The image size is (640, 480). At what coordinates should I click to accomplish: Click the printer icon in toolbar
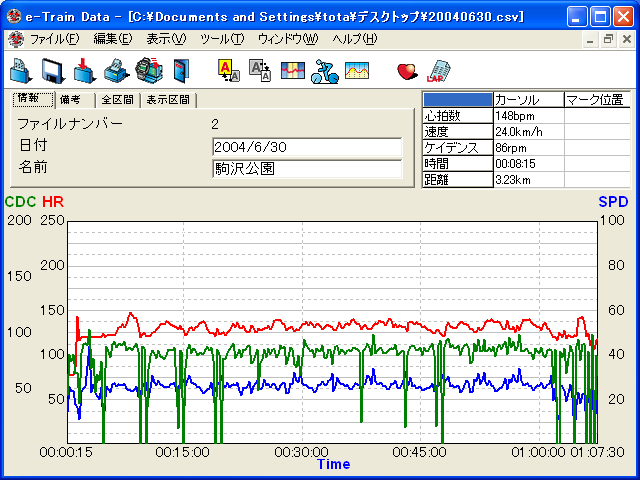click(116, 70)
